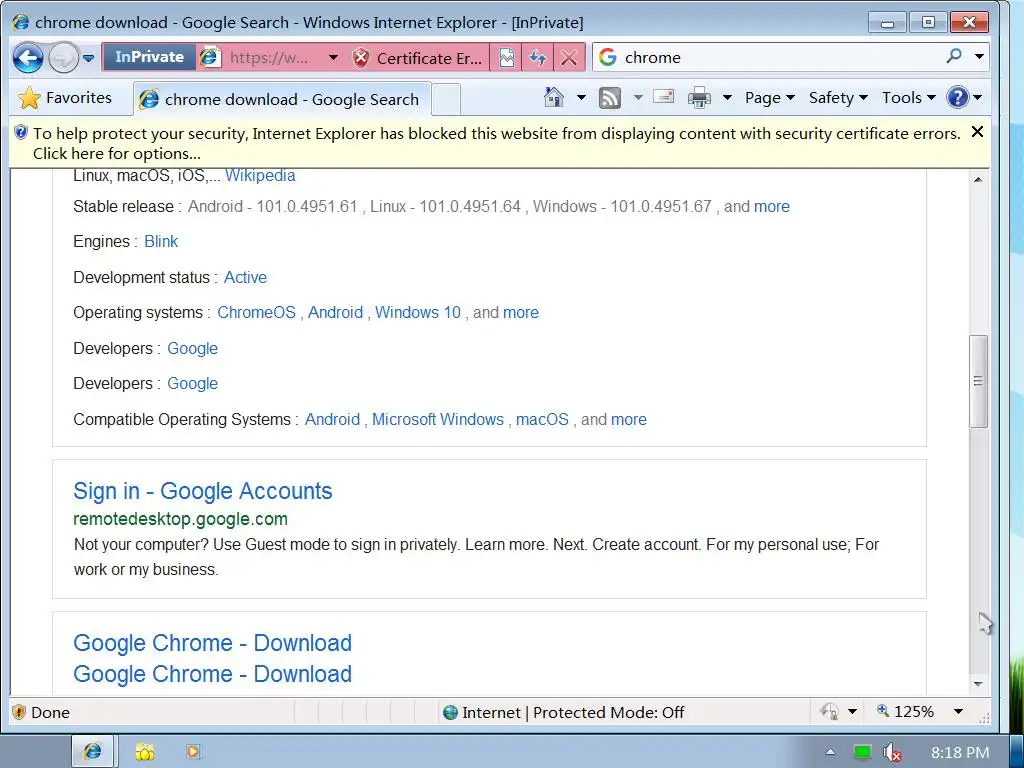Click the security information bar message

click(x=496, y=143)
